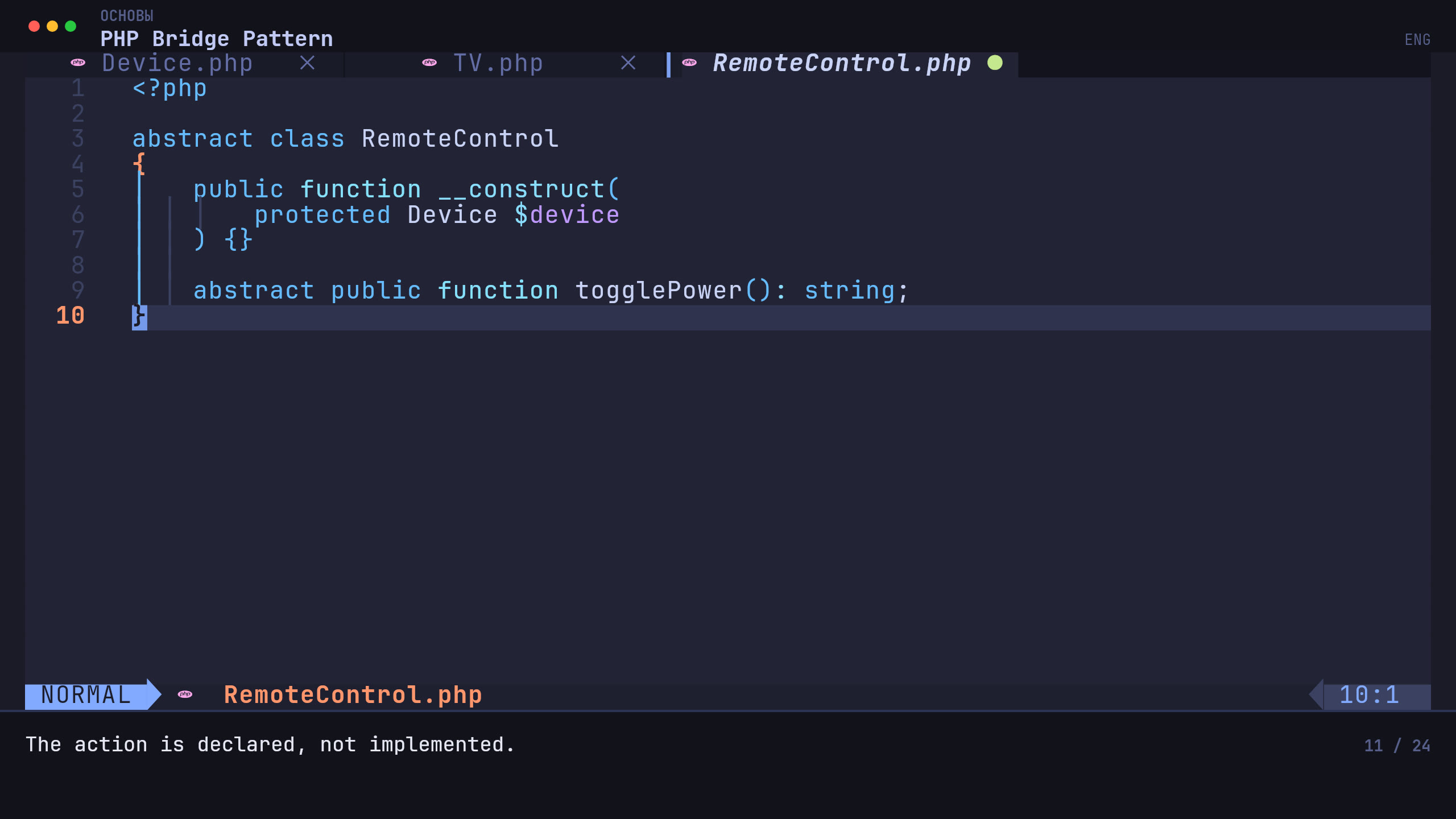Click the 11 / 24 slide counter
1456x819 pixels.
pos(1397,746)
